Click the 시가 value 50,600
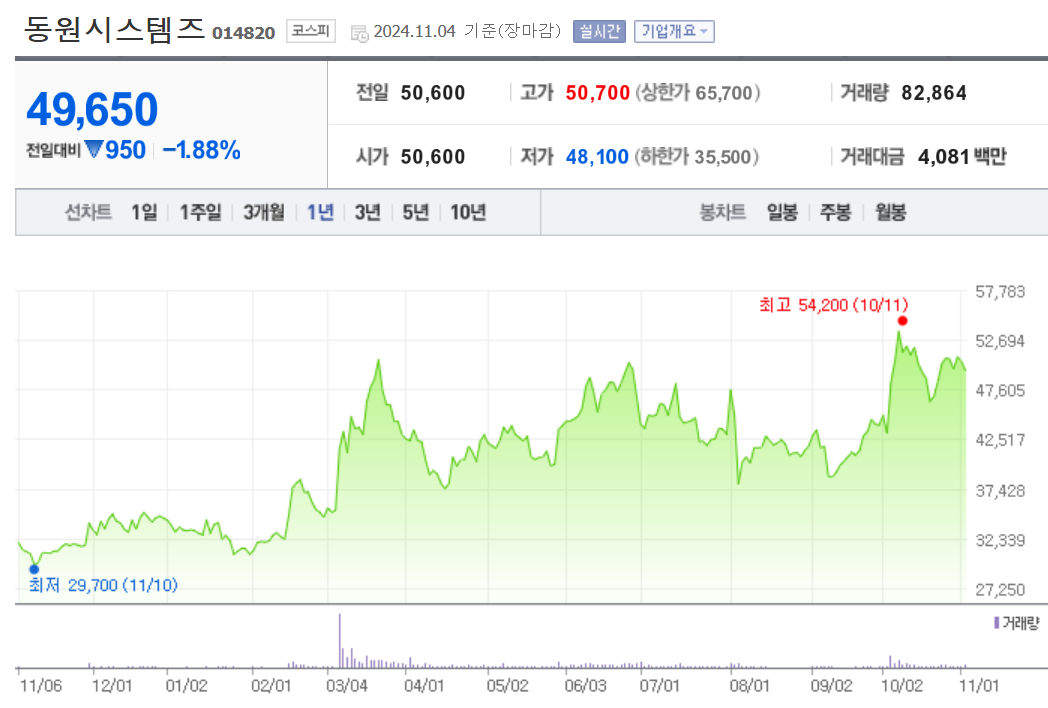 (x=432, y=157)
